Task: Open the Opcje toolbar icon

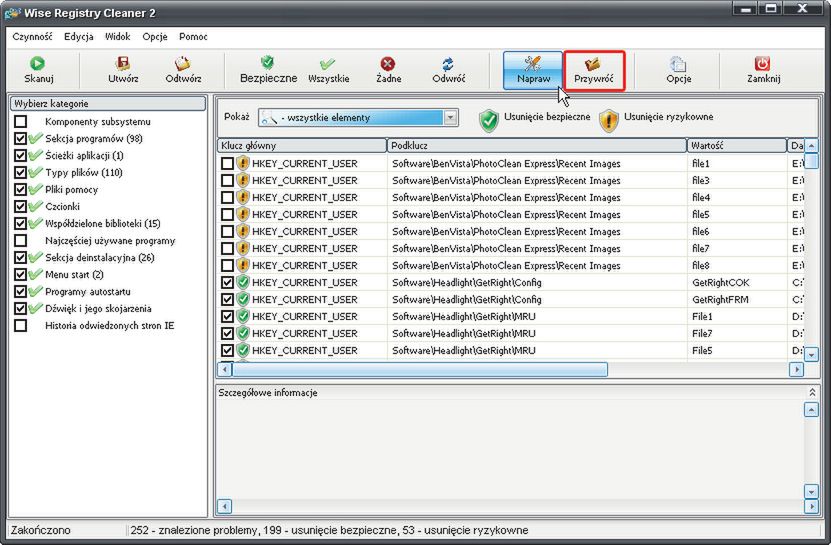Action: [x=678, y=64]
